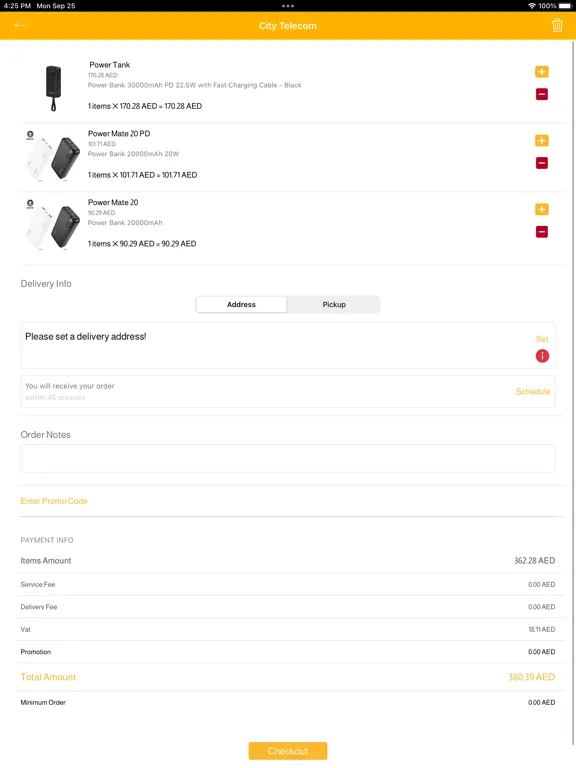The image size is (576, 768).
Task: Open the Power Tank product image
Action: click(x=53, y=88)
